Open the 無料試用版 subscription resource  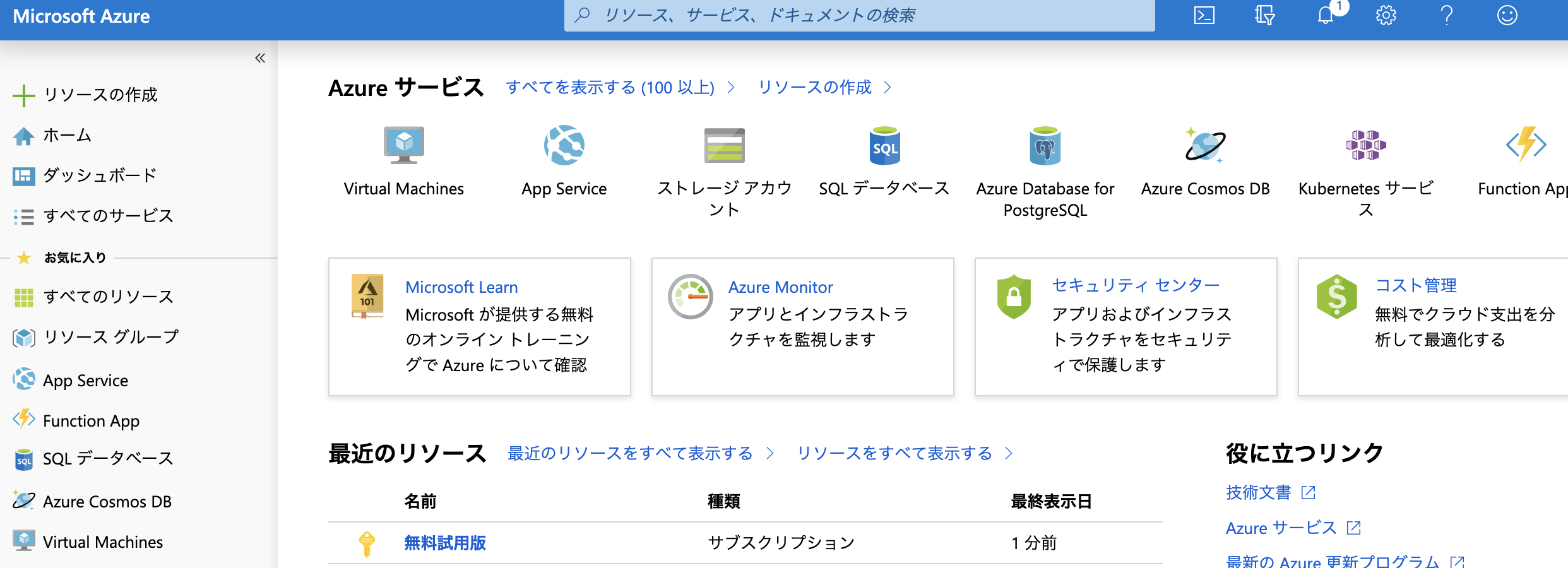coord(445,543)
